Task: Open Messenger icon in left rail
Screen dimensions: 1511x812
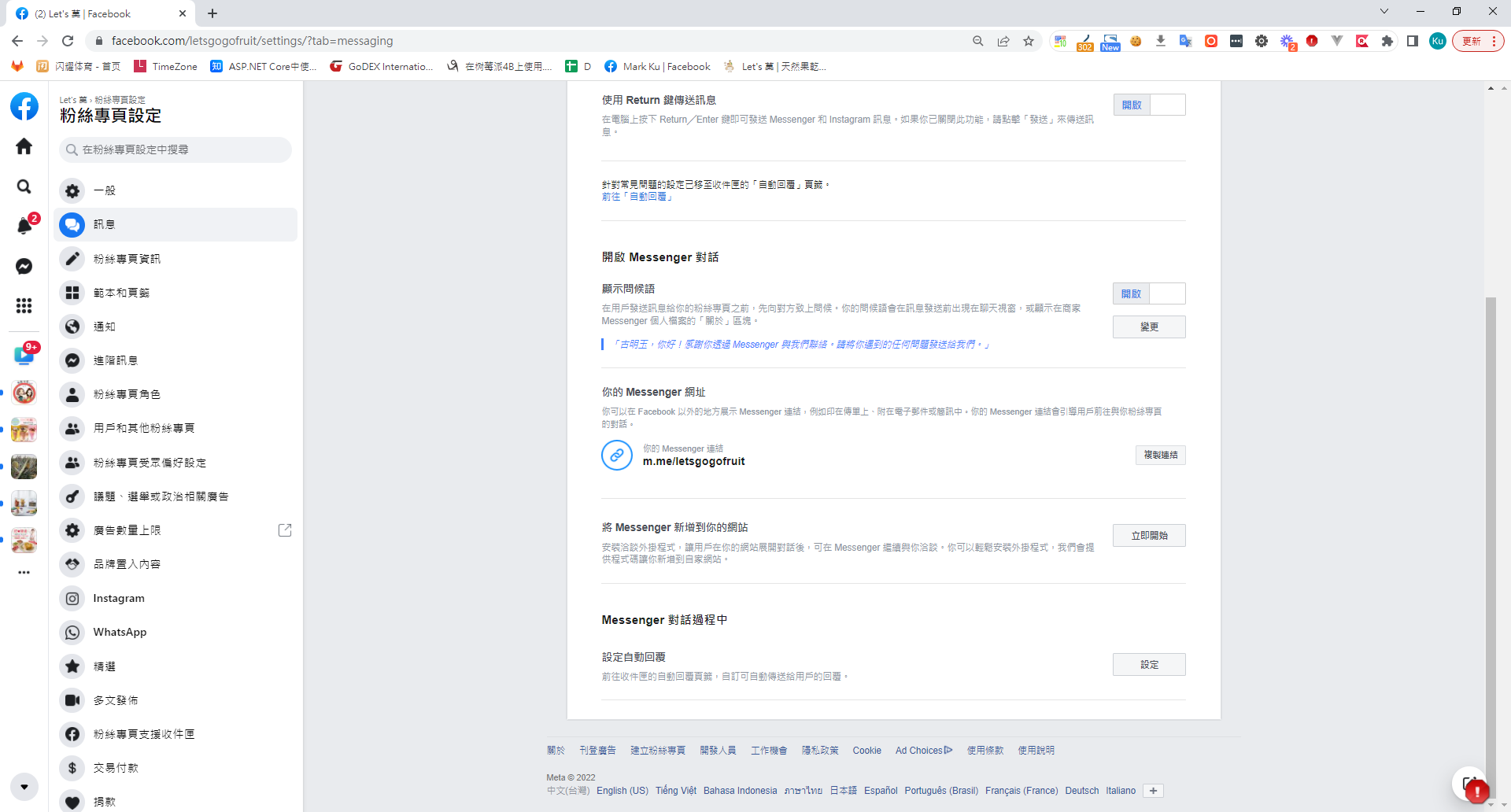Action: click(x=24, y=267)
